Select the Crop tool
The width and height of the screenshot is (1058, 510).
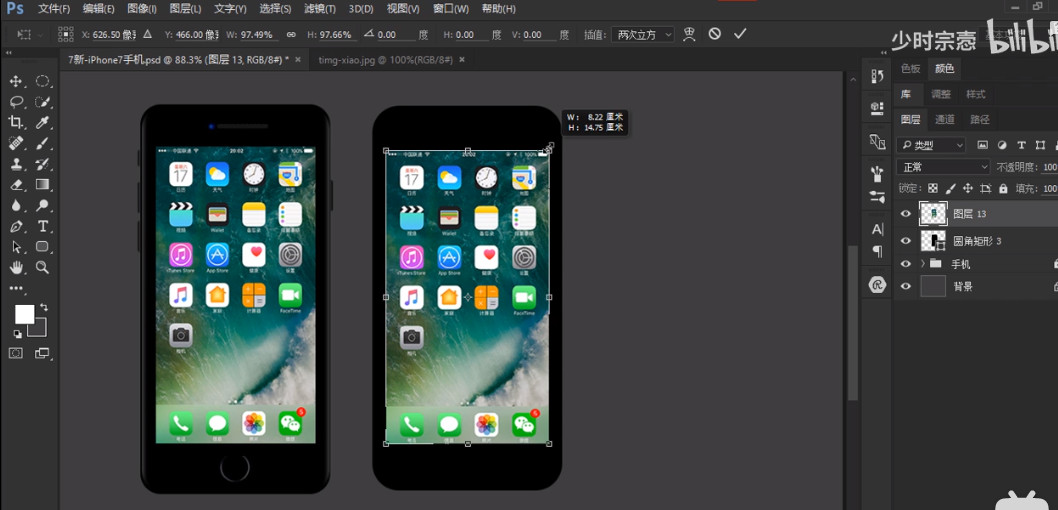point(16,122)
